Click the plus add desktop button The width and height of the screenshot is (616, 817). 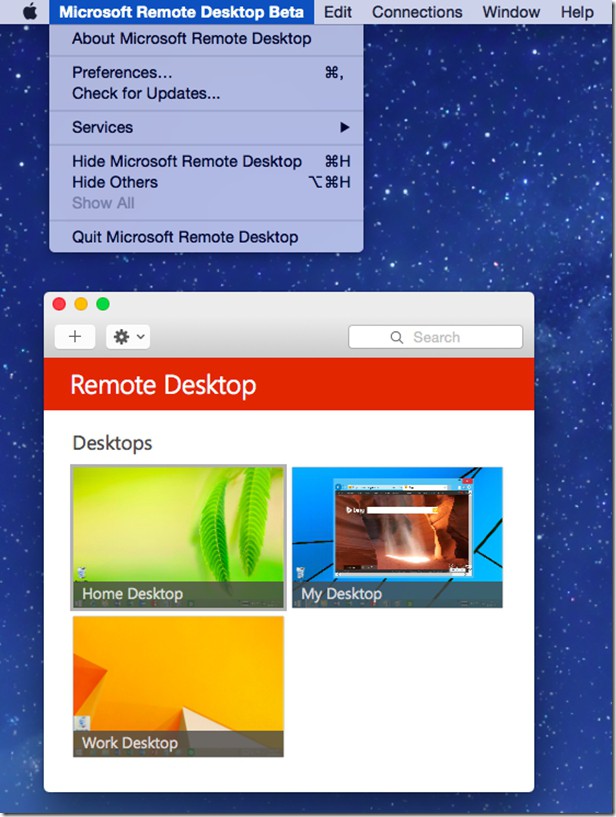click(x=75, y=337)
